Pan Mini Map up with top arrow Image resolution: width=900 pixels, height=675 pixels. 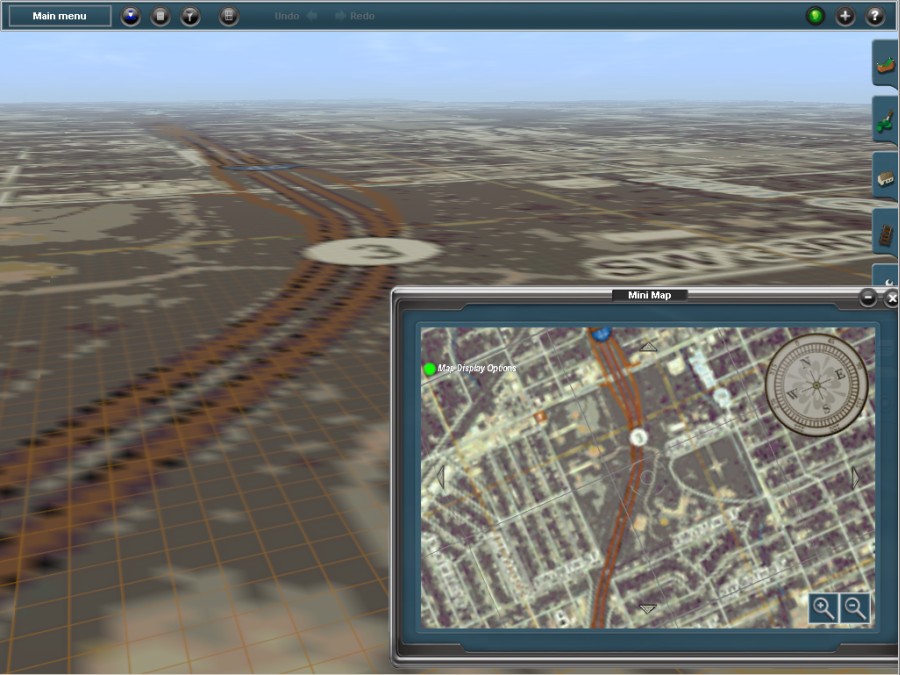click(x=648, y=346)
